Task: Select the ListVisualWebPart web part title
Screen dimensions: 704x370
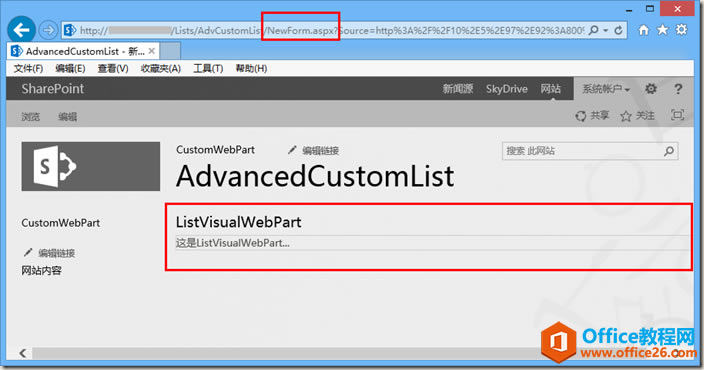Action: (238, 222)
